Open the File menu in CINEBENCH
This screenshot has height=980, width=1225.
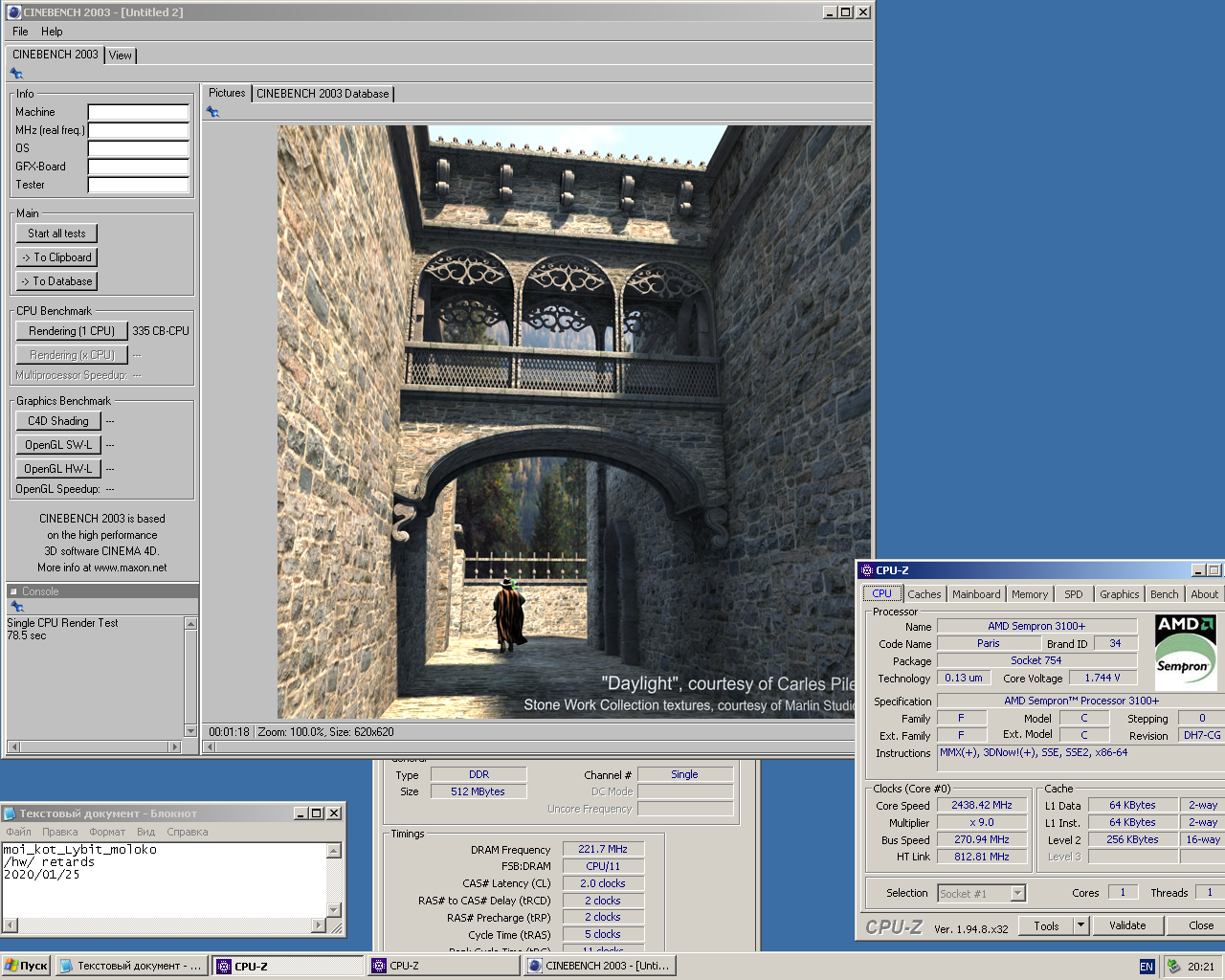coord(20,32)
